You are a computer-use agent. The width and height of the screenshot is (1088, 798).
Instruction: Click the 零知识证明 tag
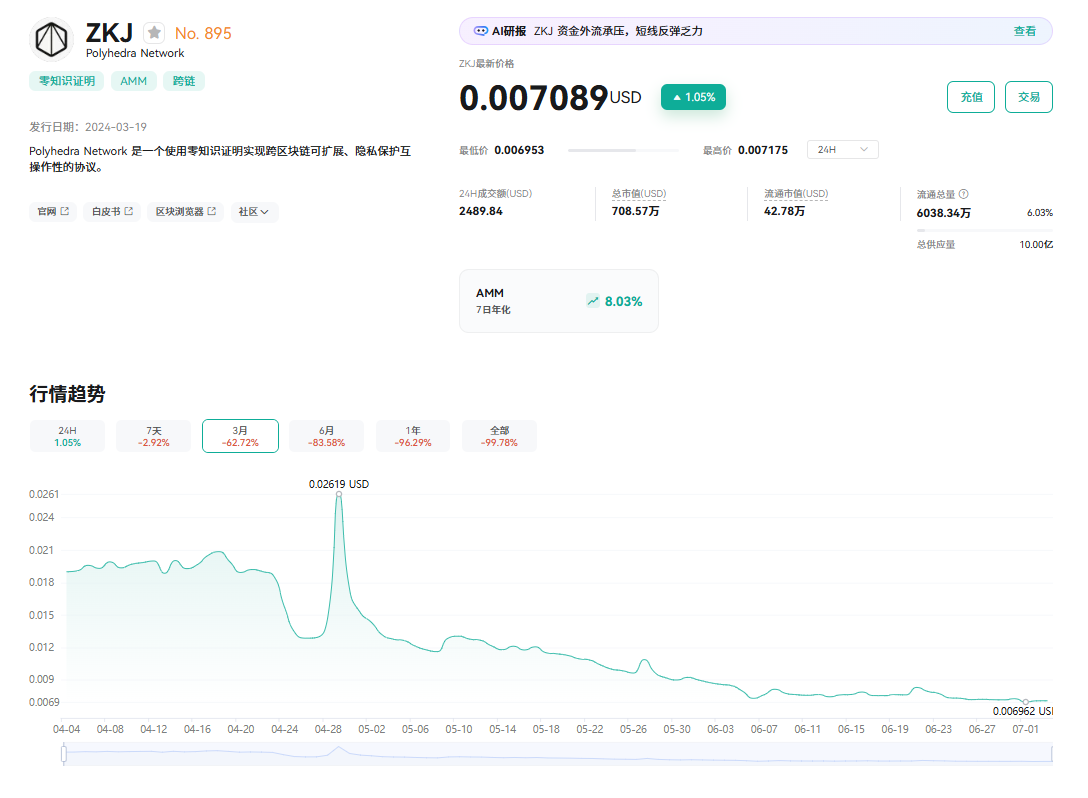coord(67,81)
